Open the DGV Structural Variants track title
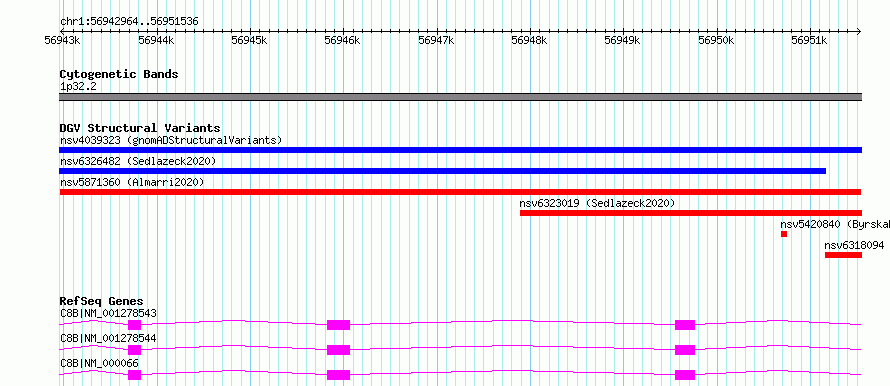 [140, 128]
